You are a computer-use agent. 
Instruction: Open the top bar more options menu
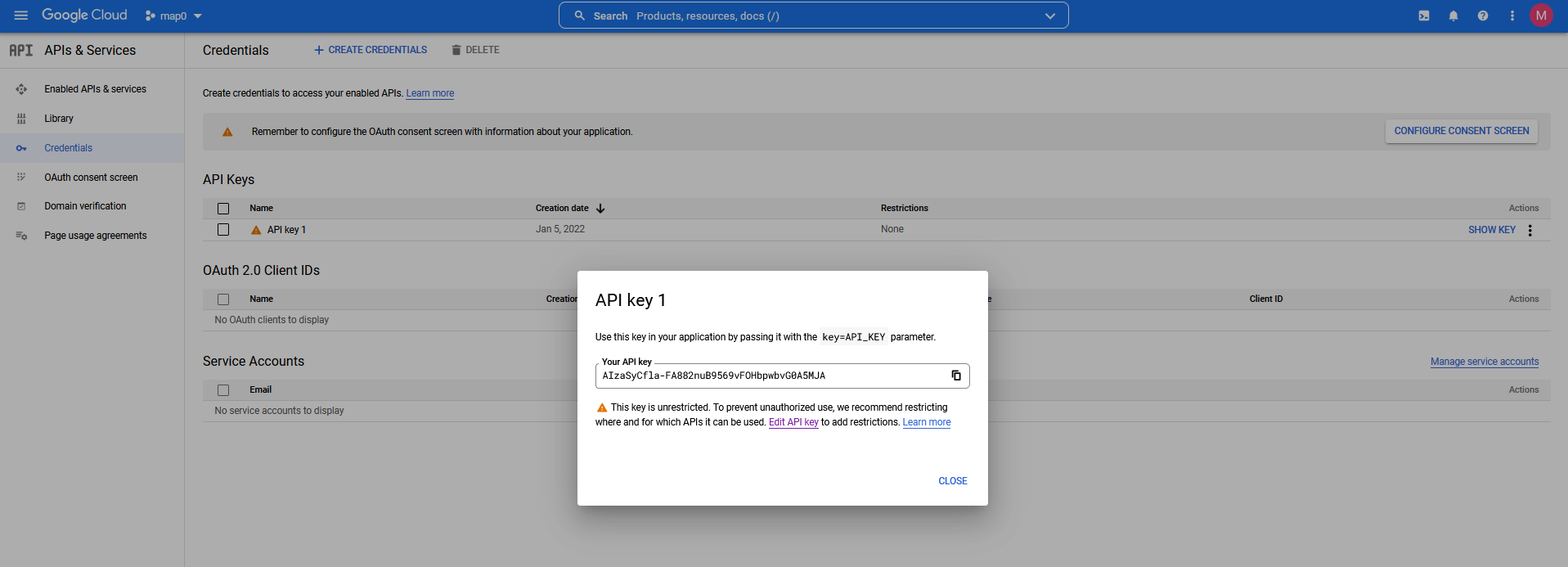coord(1512,16)
